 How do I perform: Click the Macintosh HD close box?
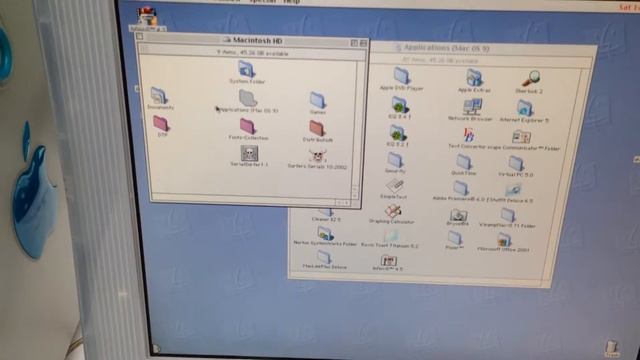140,37
